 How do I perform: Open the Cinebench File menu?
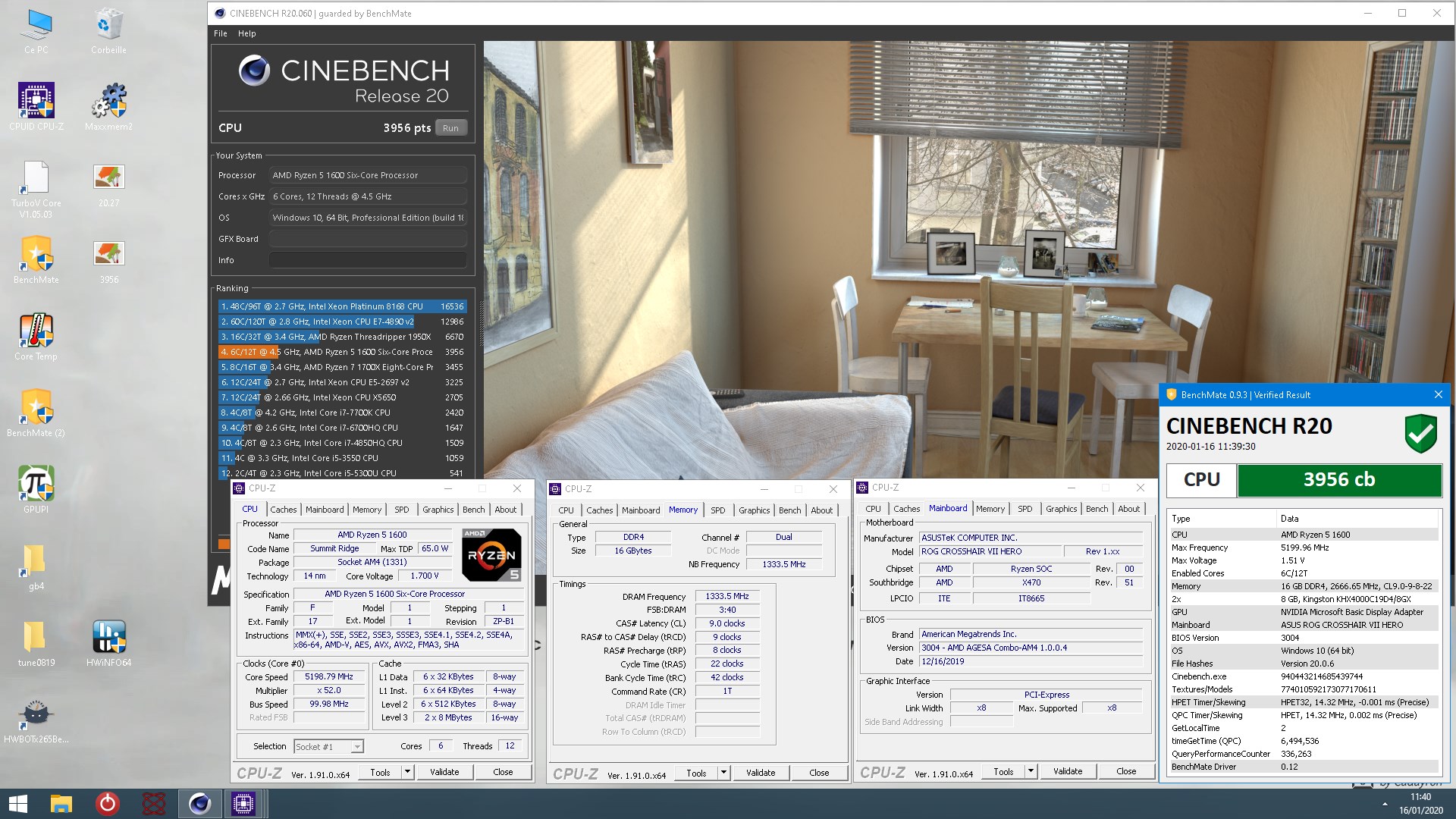coord(221,33)
